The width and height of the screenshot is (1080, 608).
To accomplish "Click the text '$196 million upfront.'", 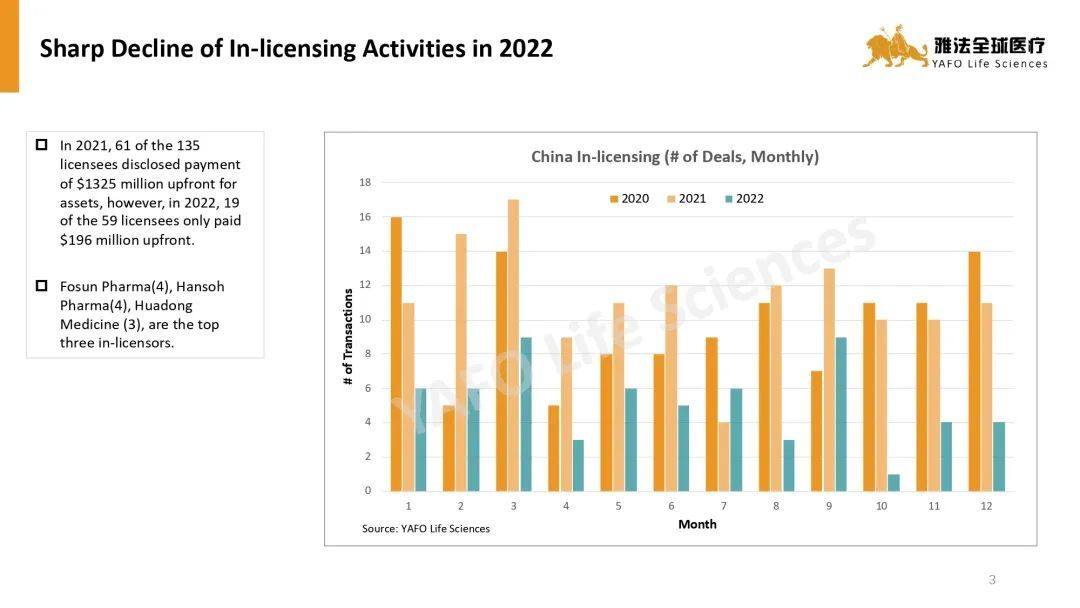I will point(127,240).
